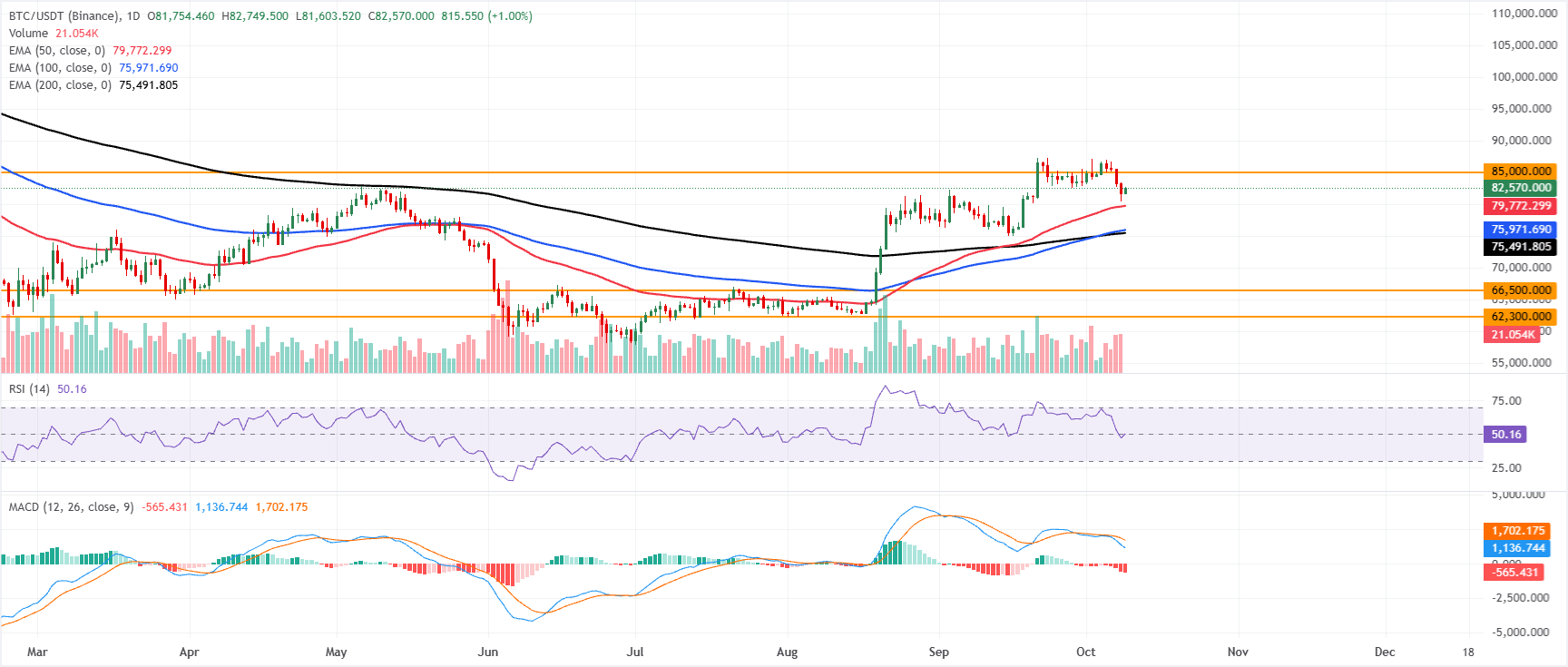Click the Mar label on the time axis
This screenshot has height=667, width=1568.
tap(37, 652)
